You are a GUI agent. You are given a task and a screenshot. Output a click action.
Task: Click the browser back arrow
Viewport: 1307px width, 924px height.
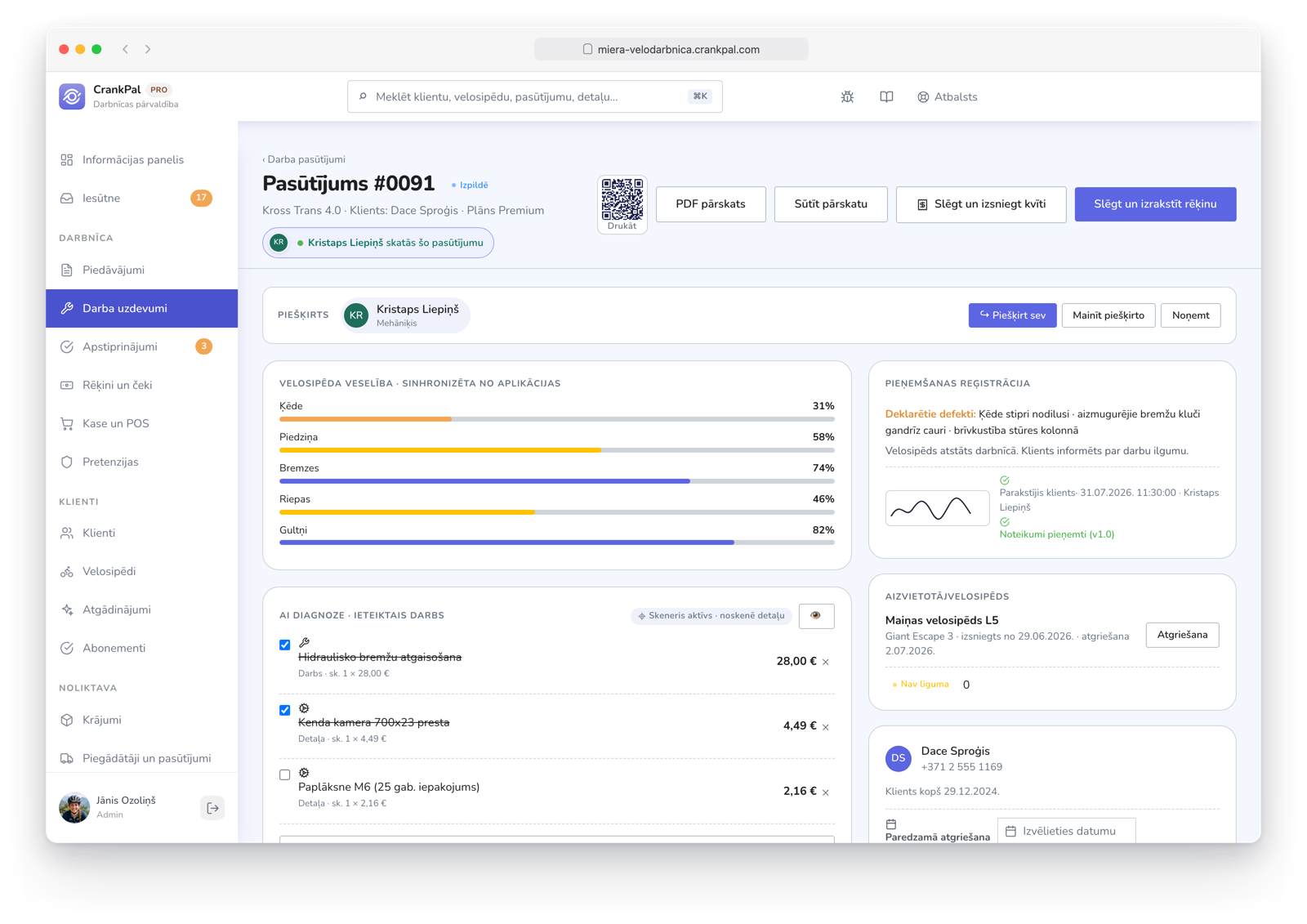126,49
